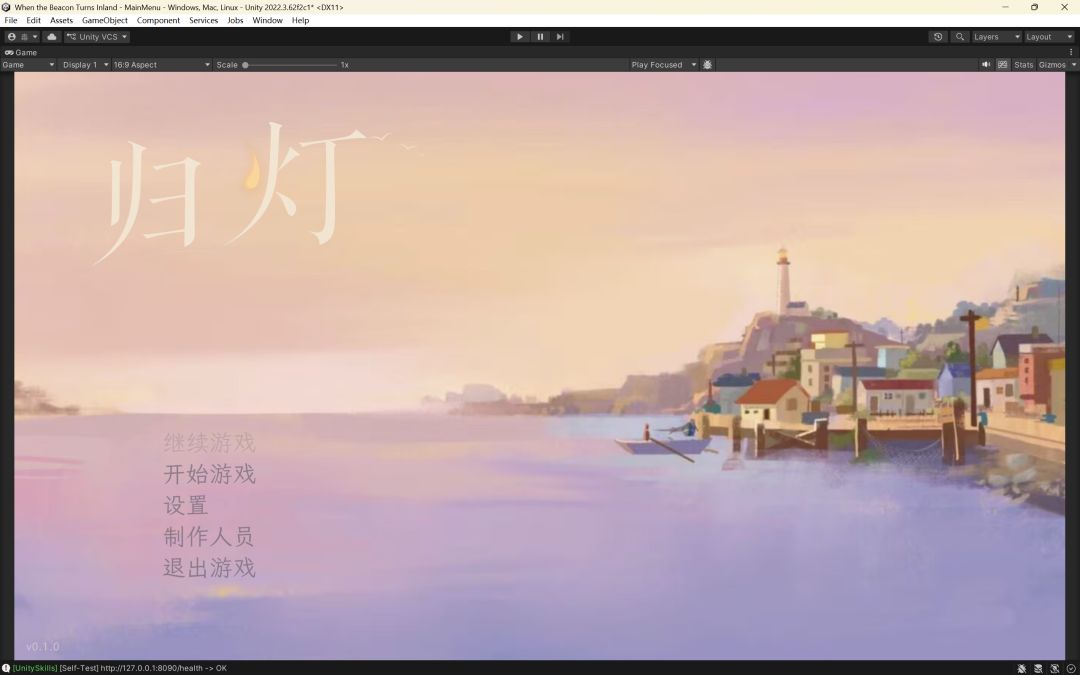Image resolution: width=1080 pixels, height=675 pixels.
Task: Toggle the keyboard shortcuts icon
Action: coord(1003,65)
